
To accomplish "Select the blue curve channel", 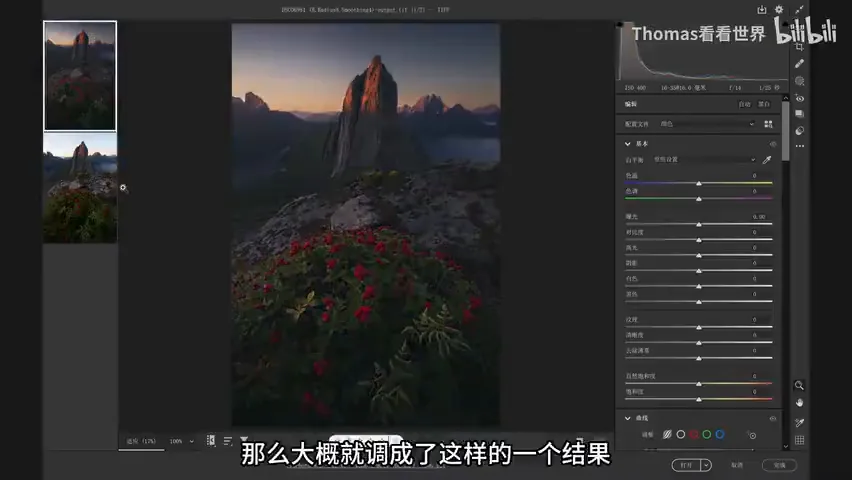I will [x=720, y=434].
